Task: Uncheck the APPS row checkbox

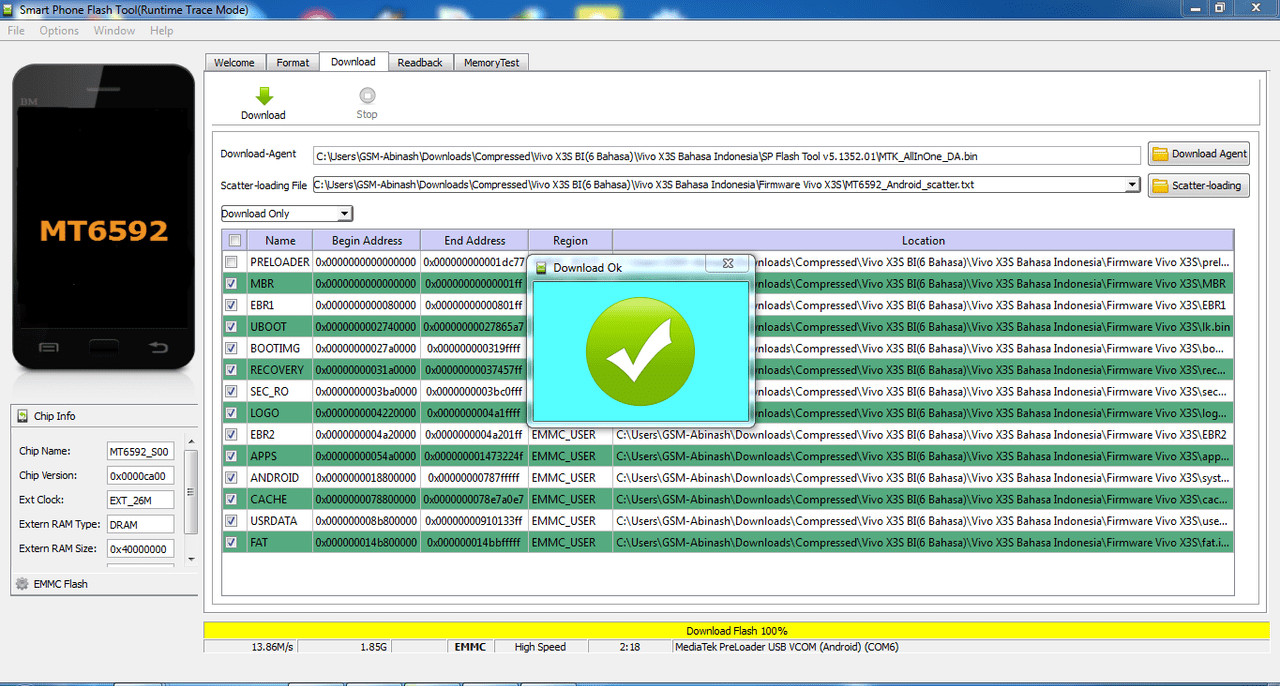Action: click(232, 456)
